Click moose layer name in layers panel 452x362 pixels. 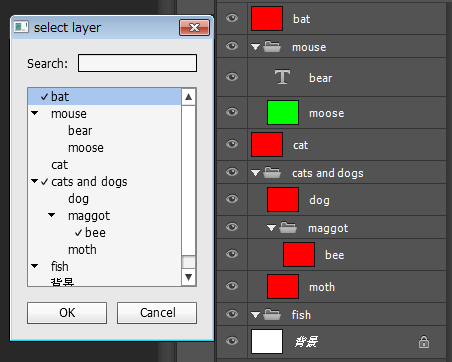point(326,113)
